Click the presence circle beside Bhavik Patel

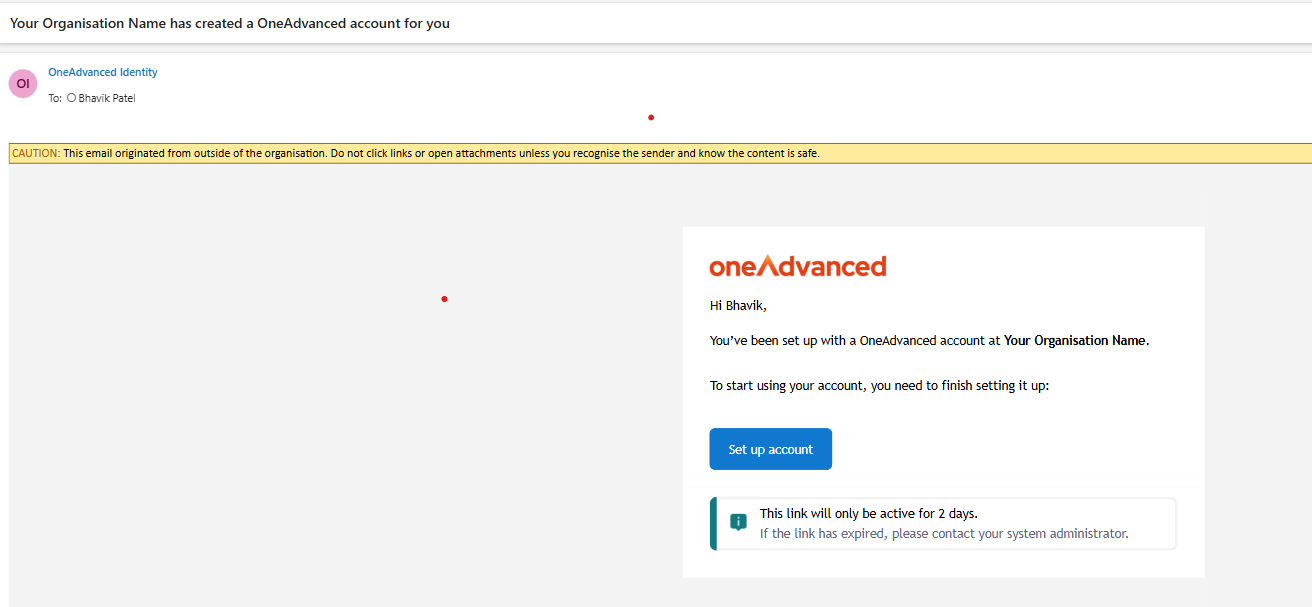pyautogui.click(x=71, y=98)
